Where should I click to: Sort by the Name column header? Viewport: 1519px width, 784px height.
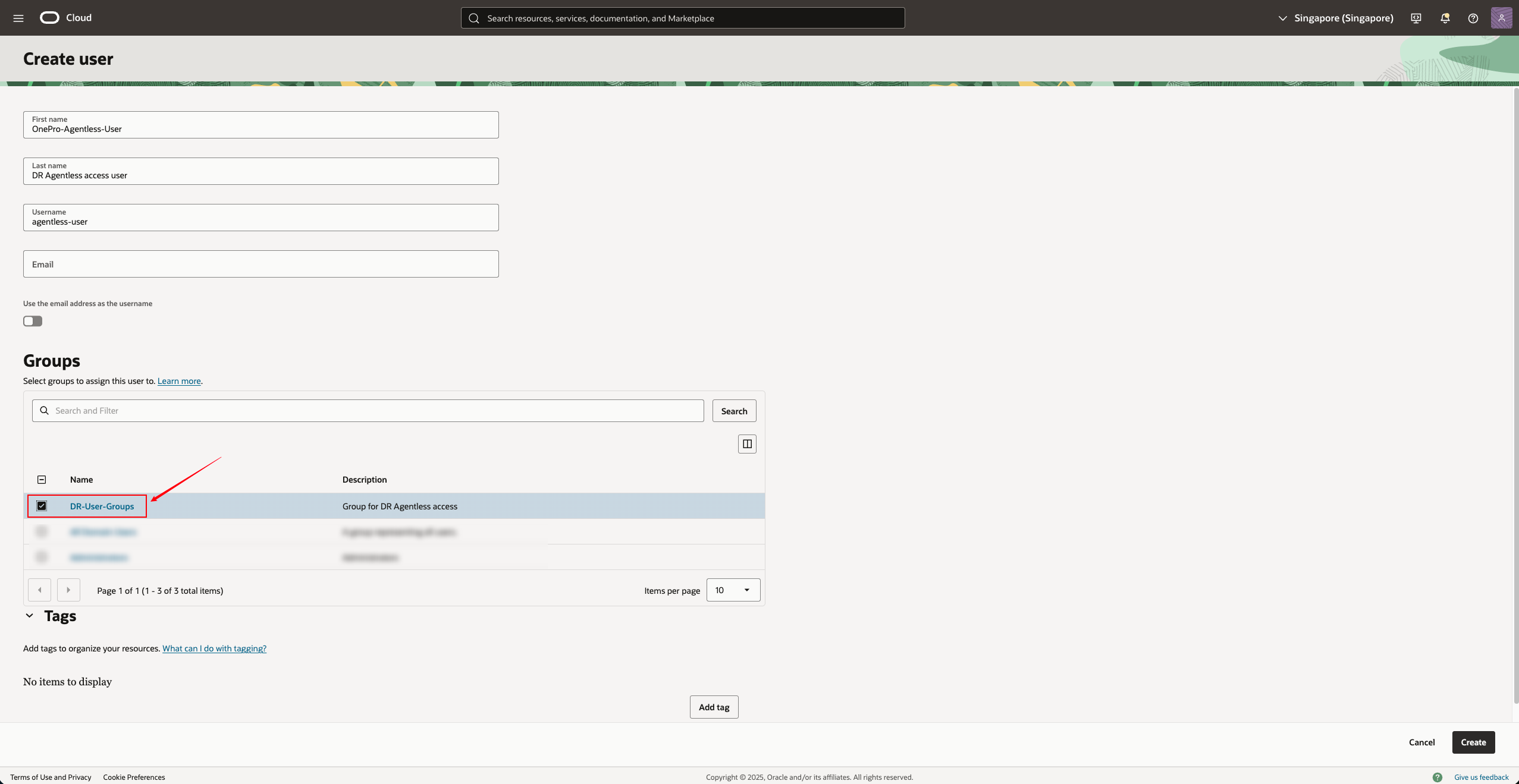click(x=81, y=480)
